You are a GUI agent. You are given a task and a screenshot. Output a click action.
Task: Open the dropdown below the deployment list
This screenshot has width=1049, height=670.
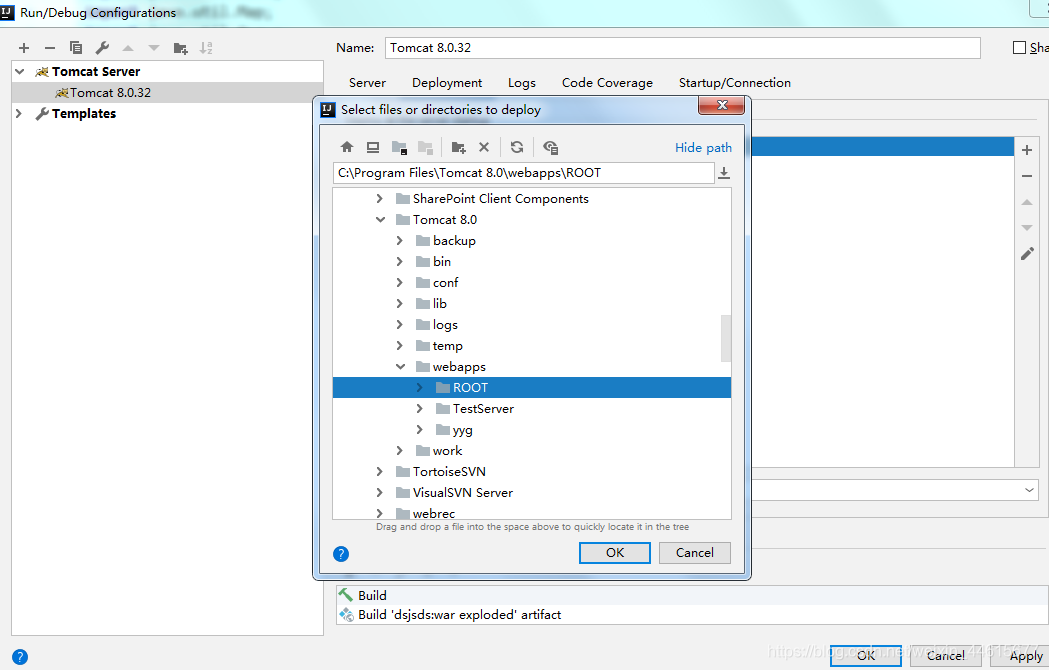1029,490
